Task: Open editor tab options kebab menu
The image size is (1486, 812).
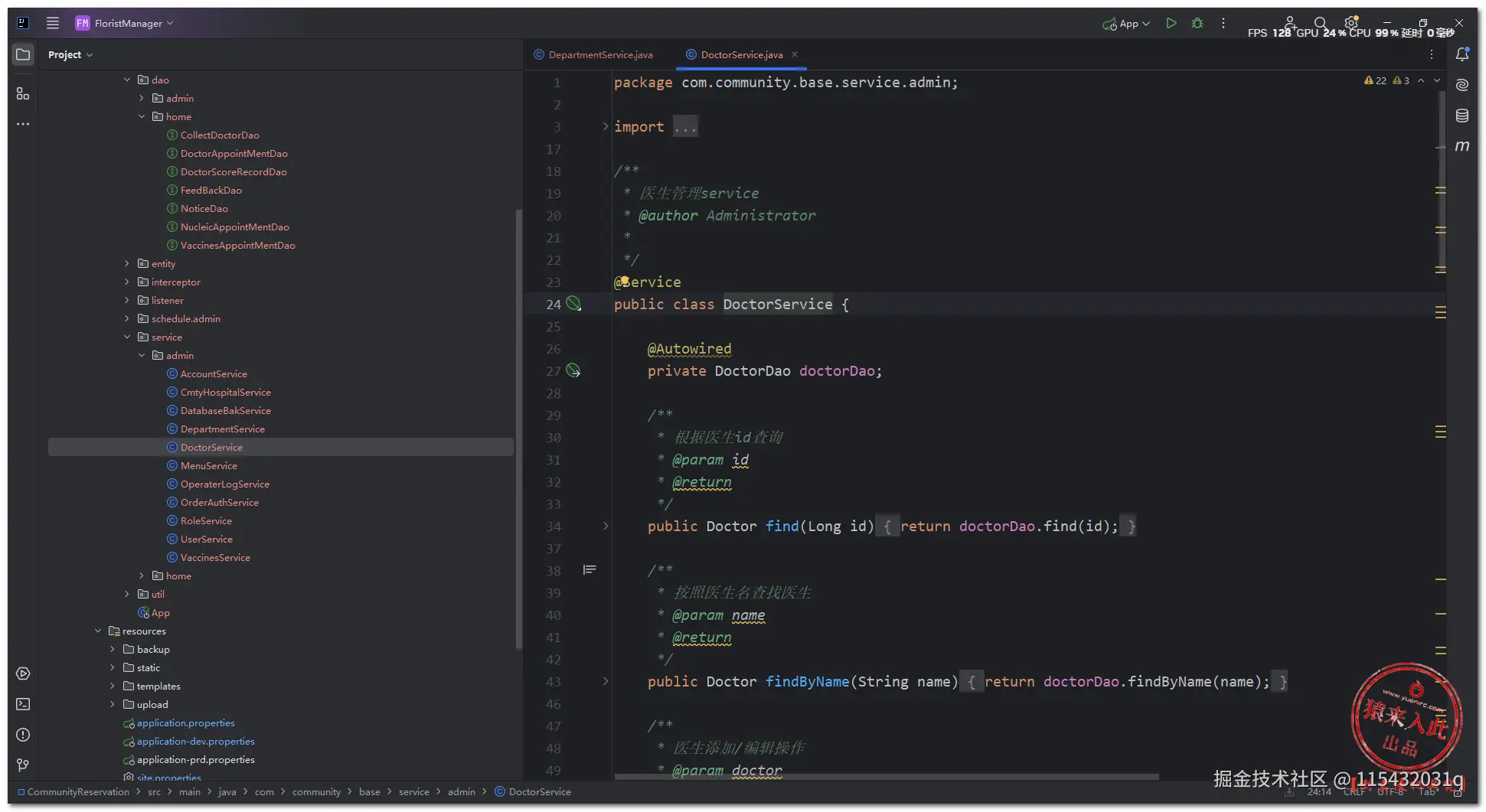Action: point(1432,54)
